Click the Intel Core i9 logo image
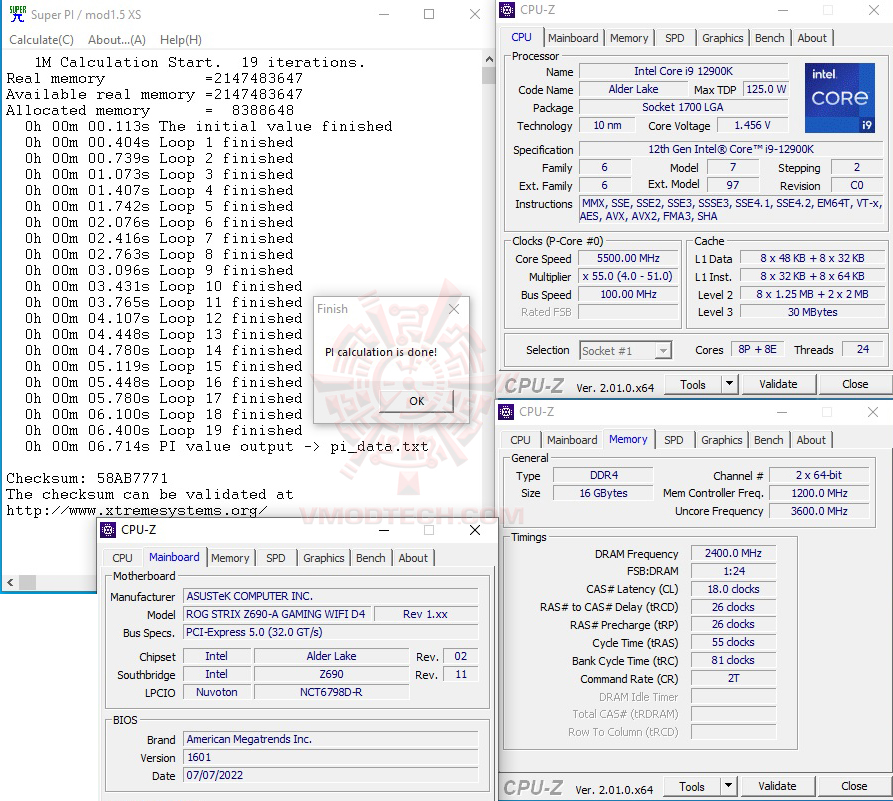Screen dimensions: 893x801 [839, 97]
